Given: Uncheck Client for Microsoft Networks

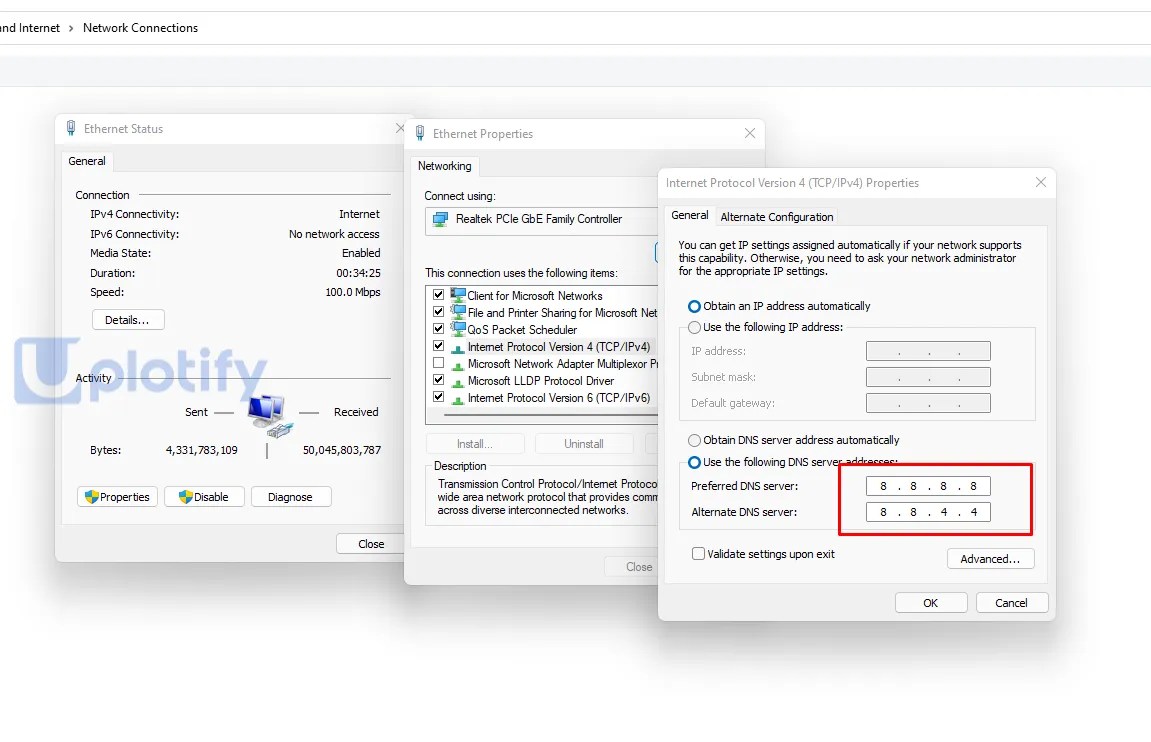Looking at the screenshot, I should (438, 294).
